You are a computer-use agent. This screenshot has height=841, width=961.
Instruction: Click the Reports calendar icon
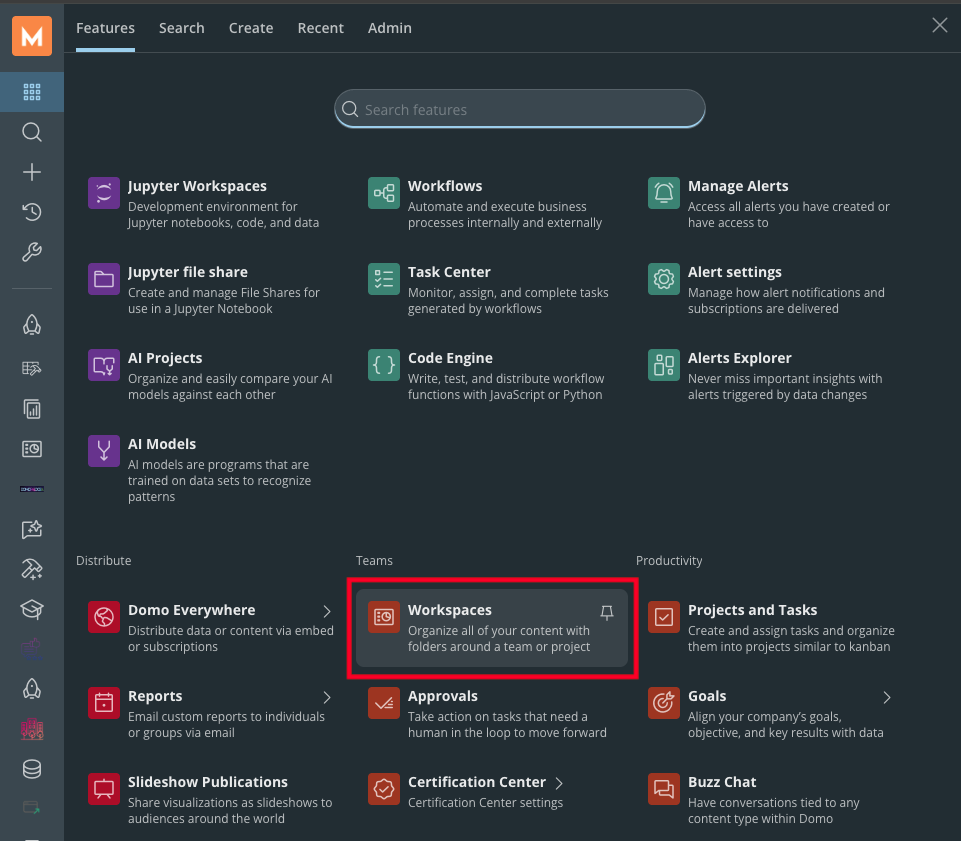point(104,702)
